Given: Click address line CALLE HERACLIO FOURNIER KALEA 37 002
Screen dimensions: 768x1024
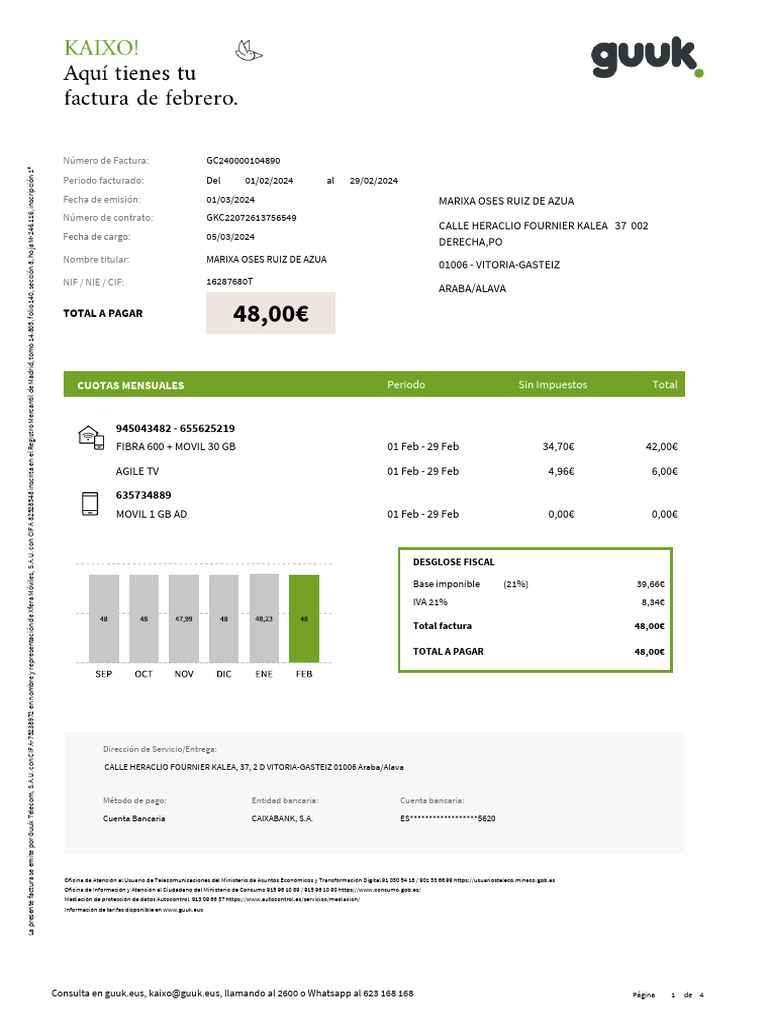Looking at the screenshot, I should (x=543, y=226).
